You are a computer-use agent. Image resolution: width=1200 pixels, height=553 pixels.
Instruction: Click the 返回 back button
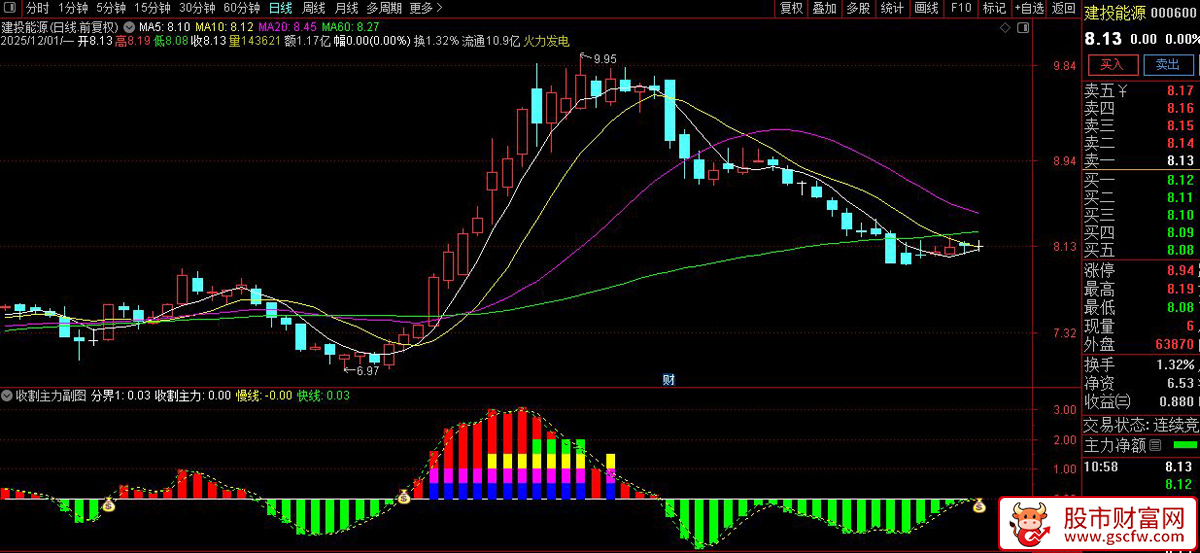[x=1063, y=8]
